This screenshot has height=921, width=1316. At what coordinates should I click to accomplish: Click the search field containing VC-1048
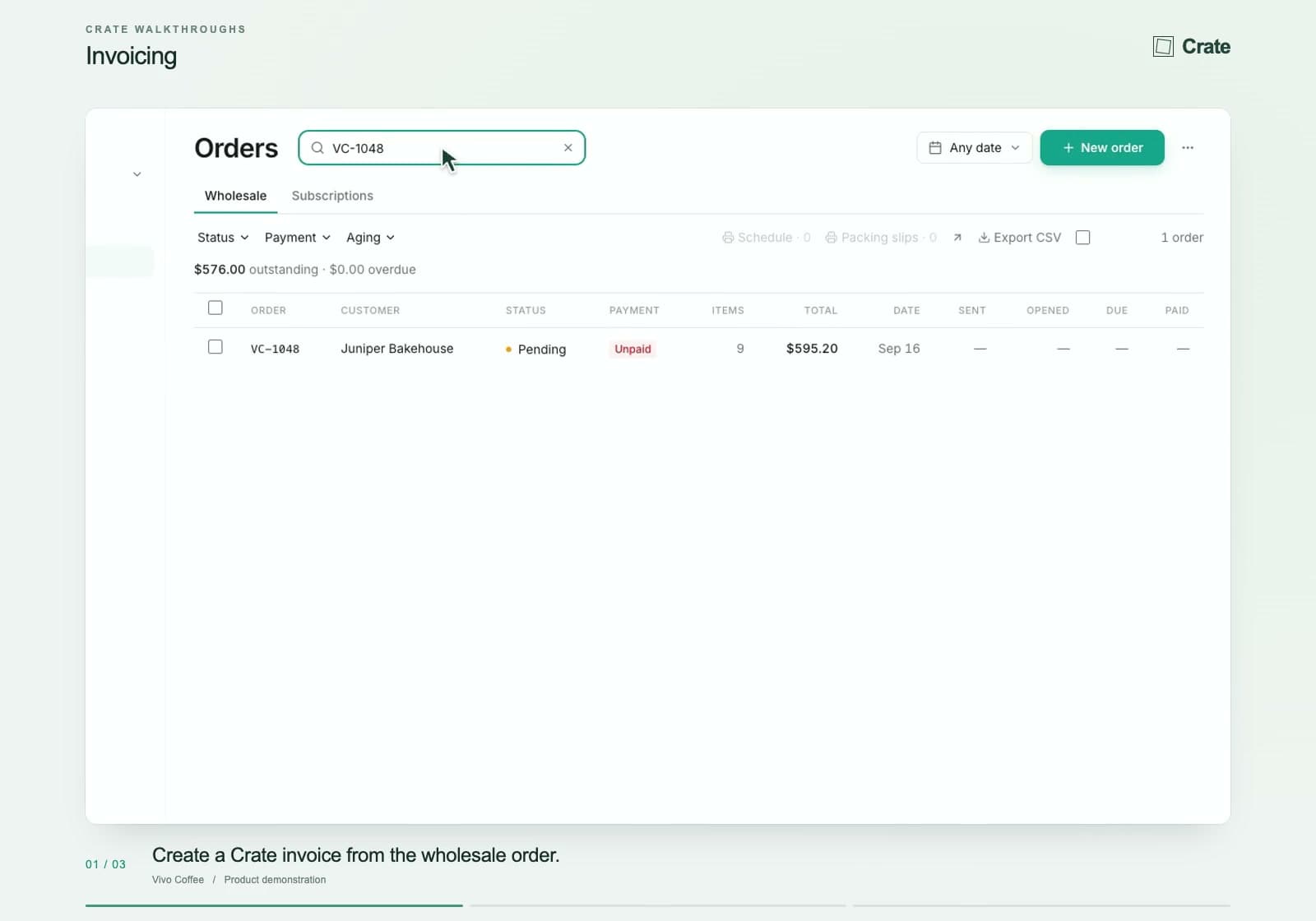(x=442, y=148)
